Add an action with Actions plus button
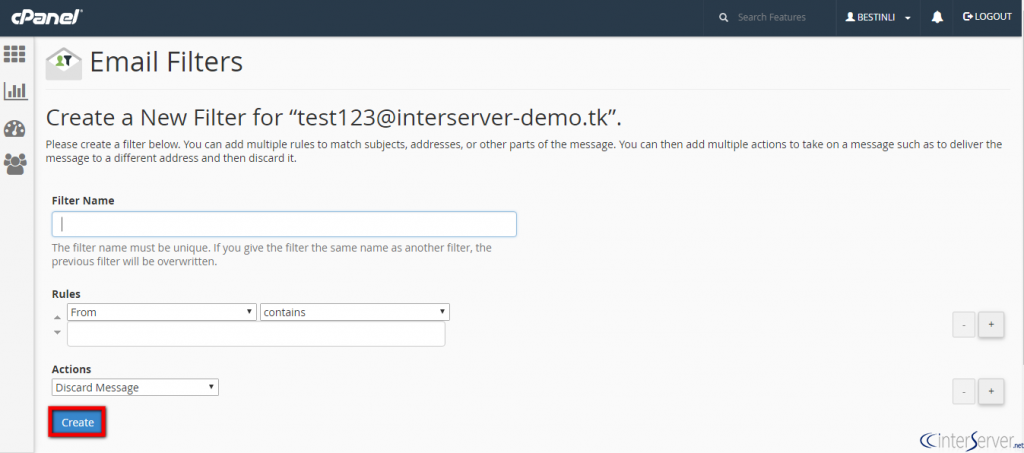1024x453 pixels. [991, 392]
